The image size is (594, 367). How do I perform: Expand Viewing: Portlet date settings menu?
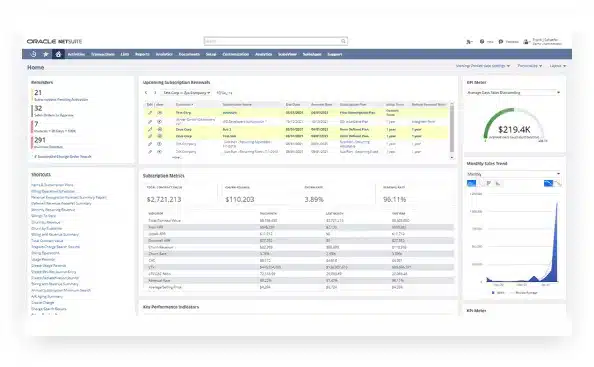483,66
